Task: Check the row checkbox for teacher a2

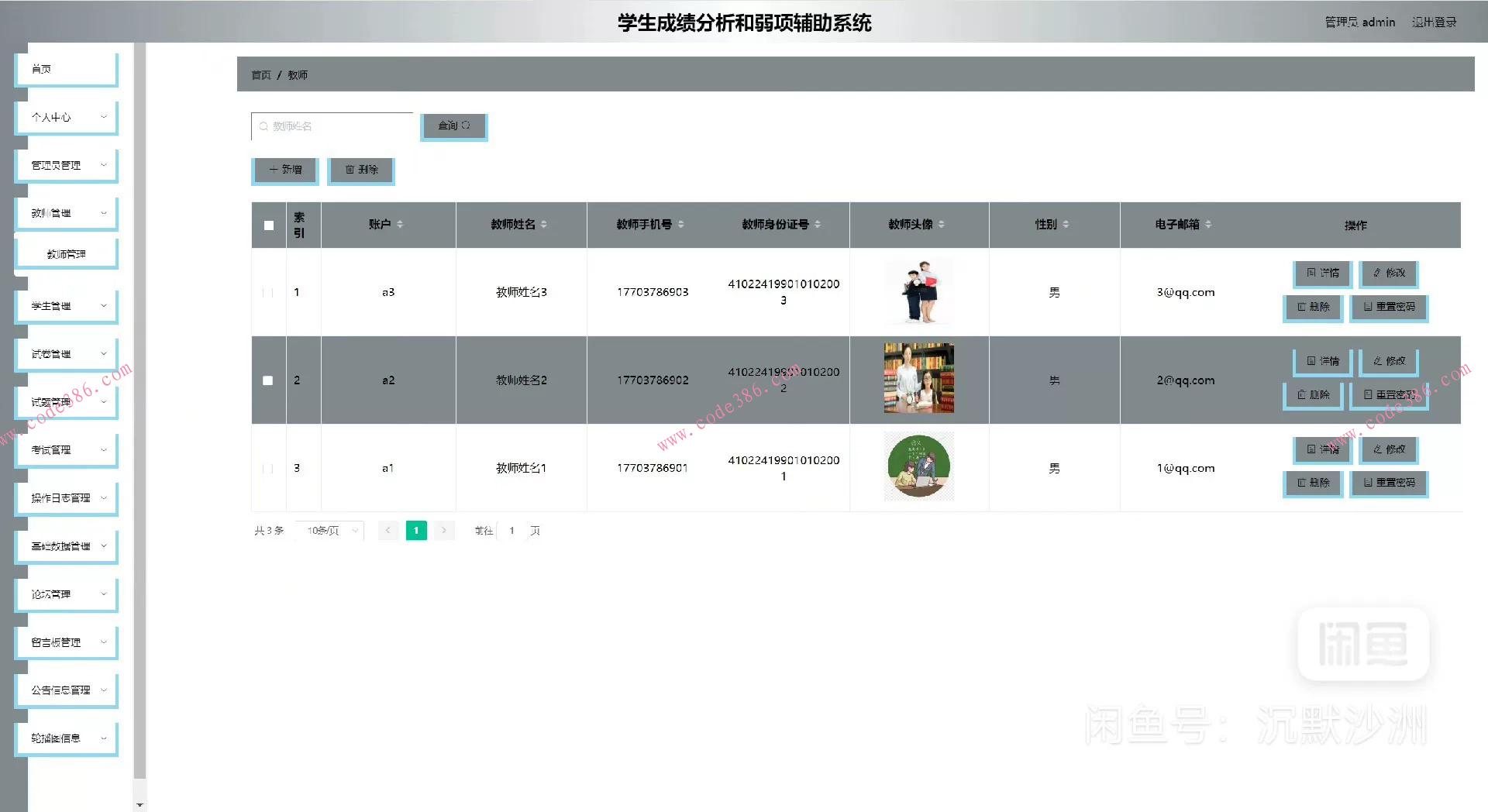Action: (268, 380)
